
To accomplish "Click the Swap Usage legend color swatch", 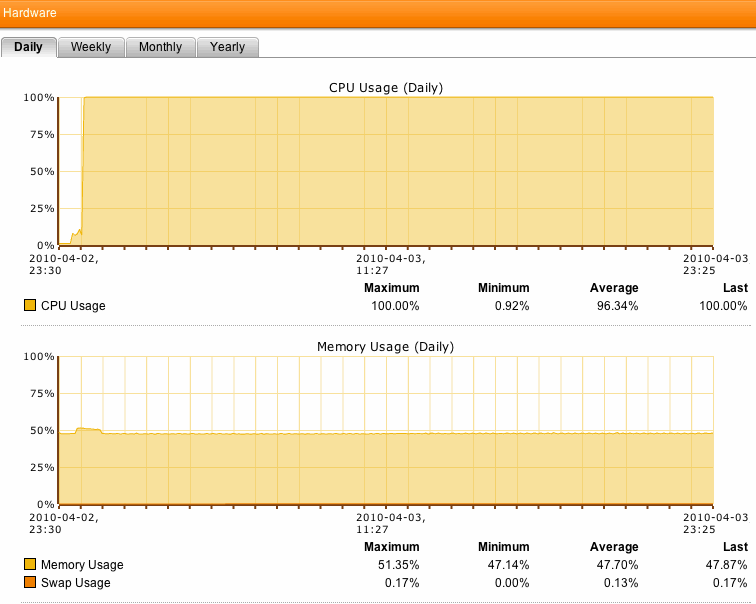I will [x=29, y=582].
